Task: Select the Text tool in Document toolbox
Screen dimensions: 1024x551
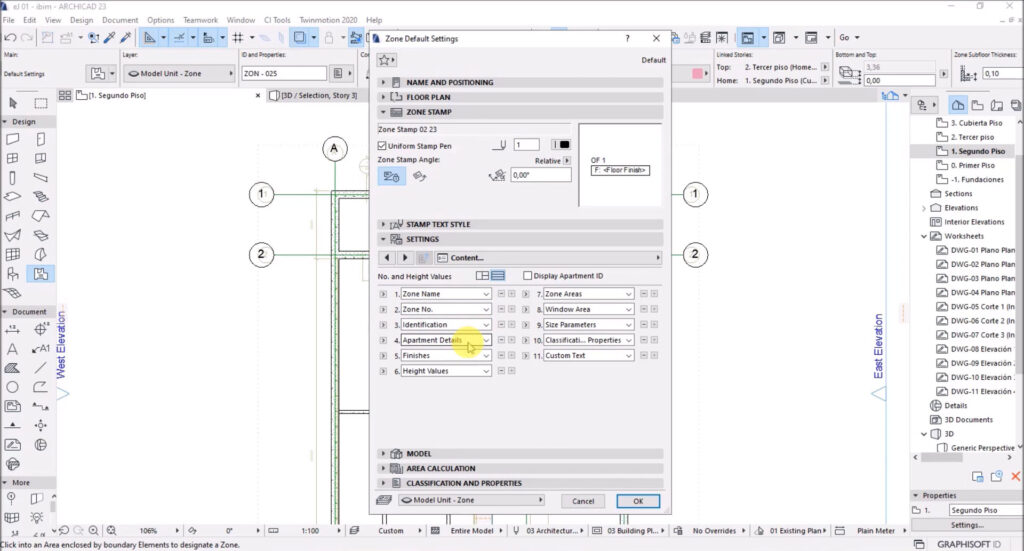Action: tap(13, 349)
